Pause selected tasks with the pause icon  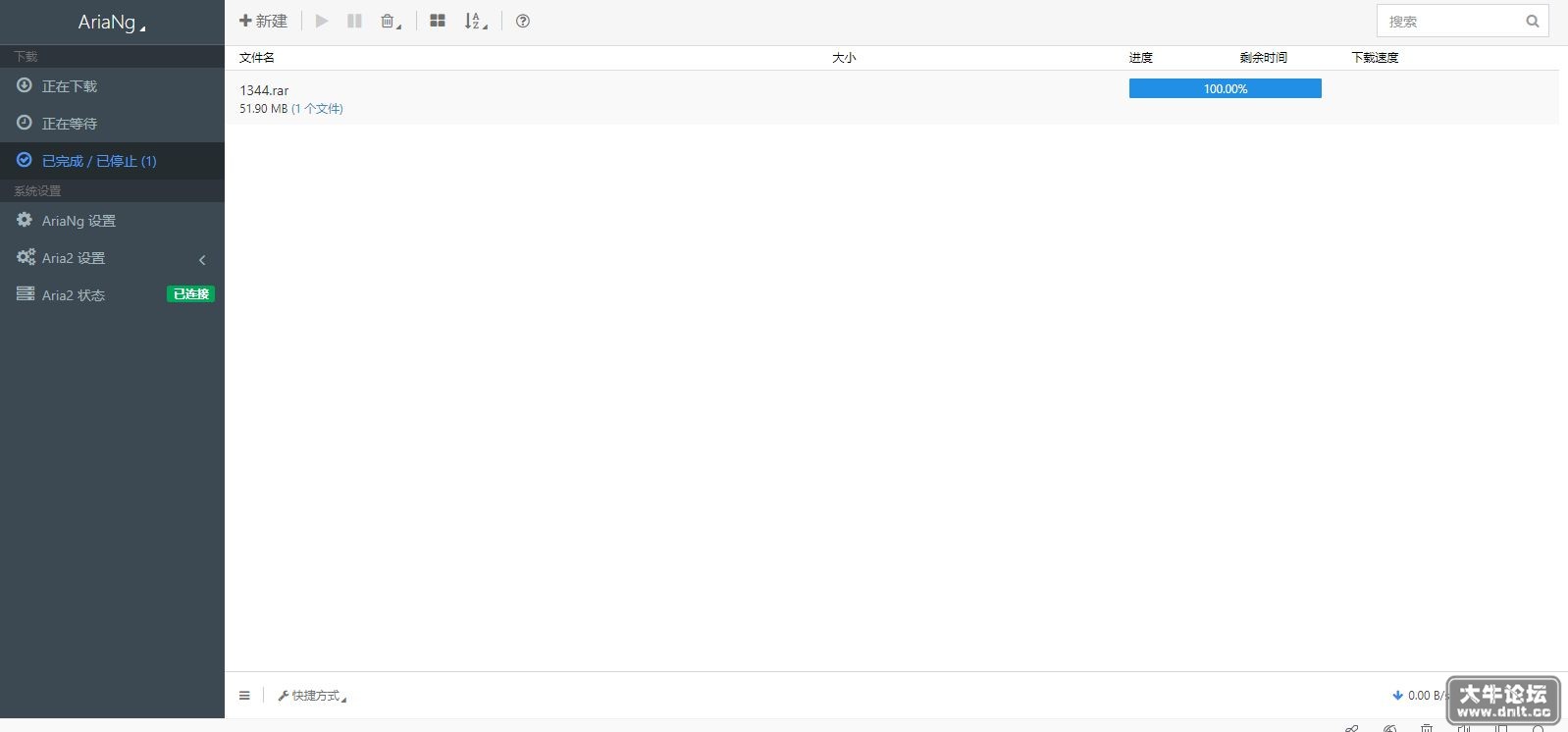coord(354,21)
